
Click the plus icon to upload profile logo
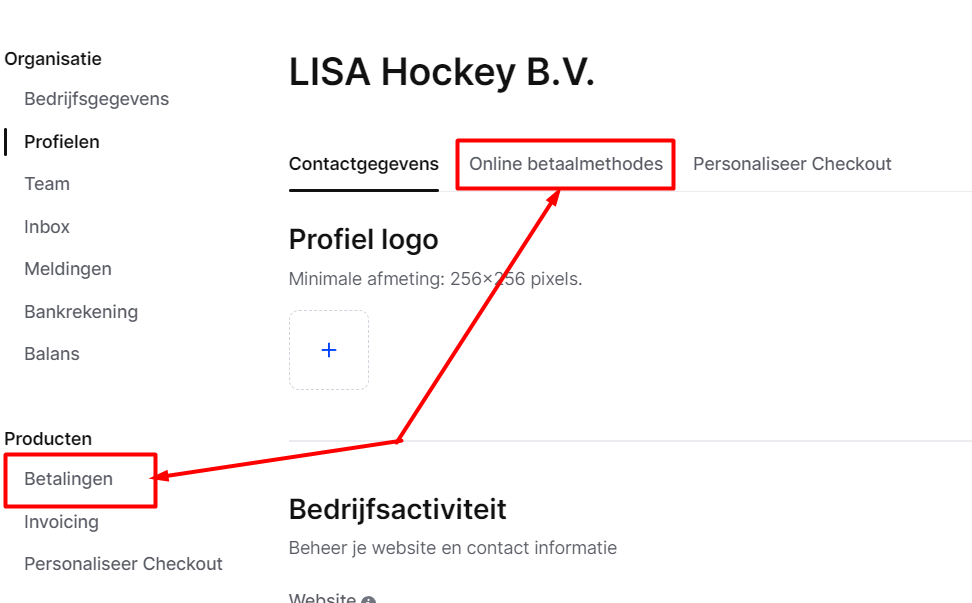[329, 350]
